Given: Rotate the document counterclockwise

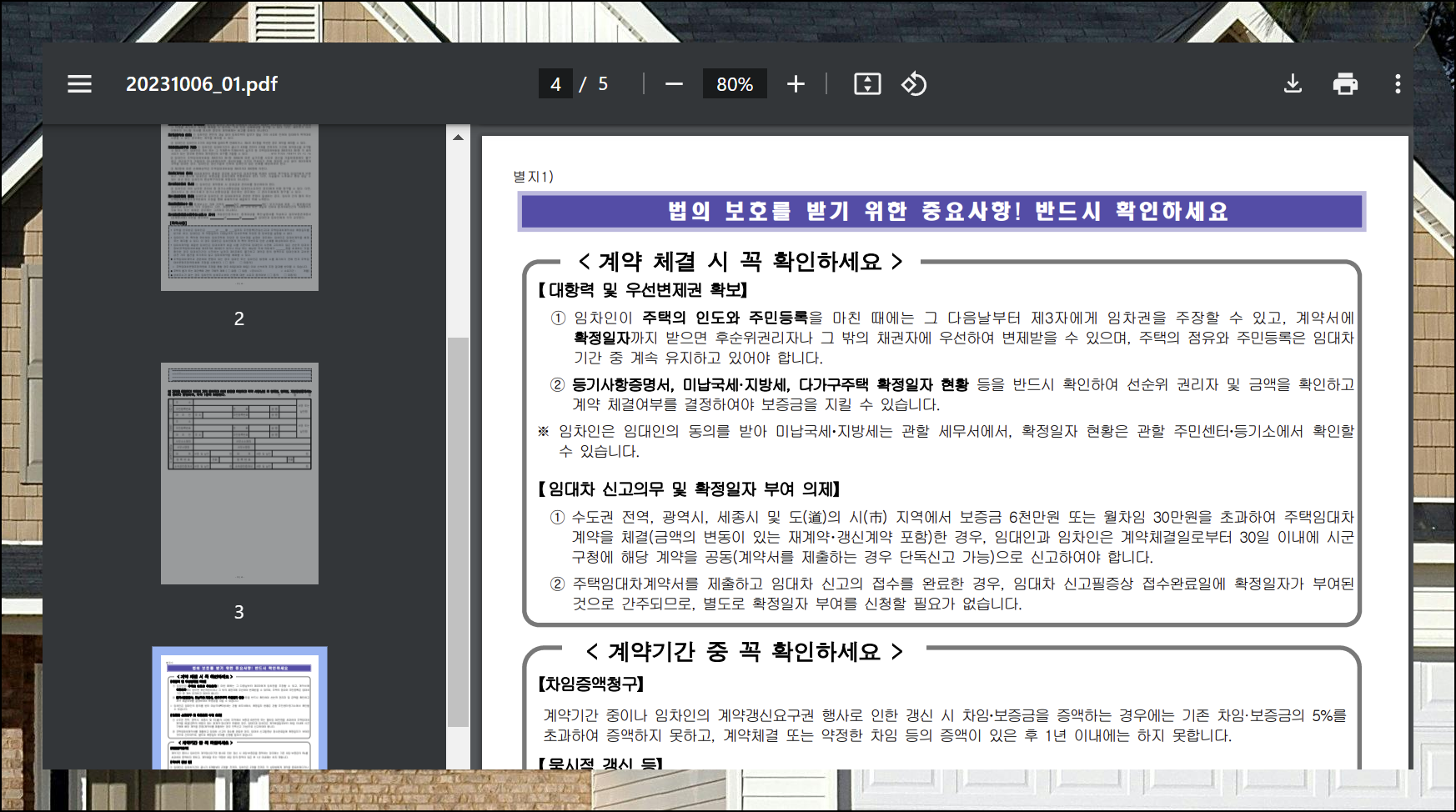Looking at the screenshot, I should [914, 84].
